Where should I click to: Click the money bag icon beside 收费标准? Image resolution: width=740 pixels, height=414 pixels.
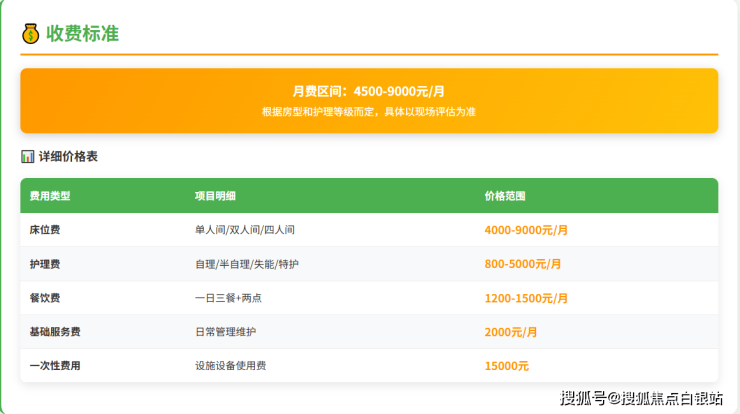pos(30,33)
